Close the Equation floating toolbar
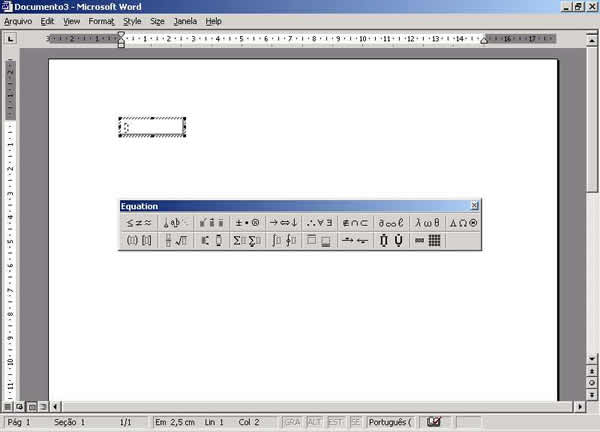This screenshot has height=432, width=600. tap(474, 206)
